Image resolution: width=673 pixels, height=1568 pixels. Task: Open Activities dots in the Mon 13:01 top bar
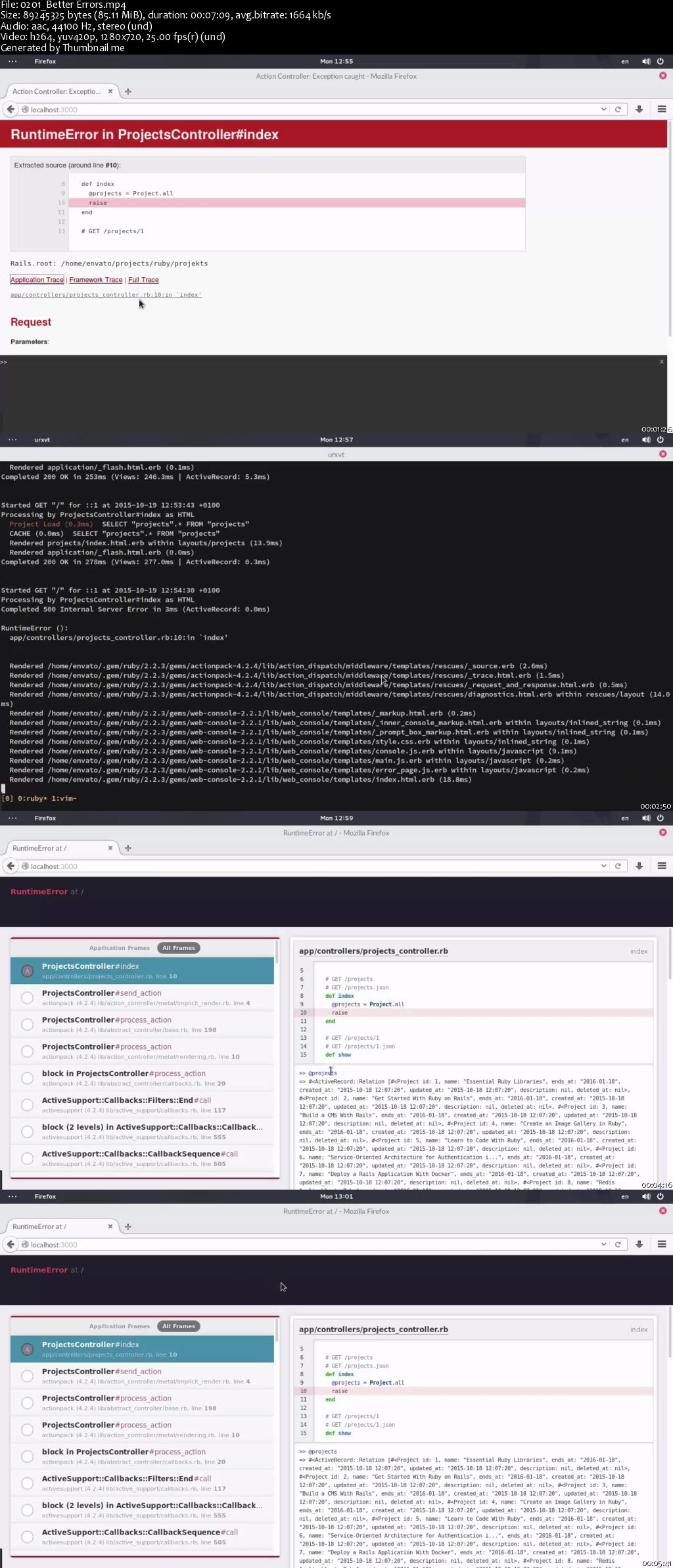click(12, 1196)
